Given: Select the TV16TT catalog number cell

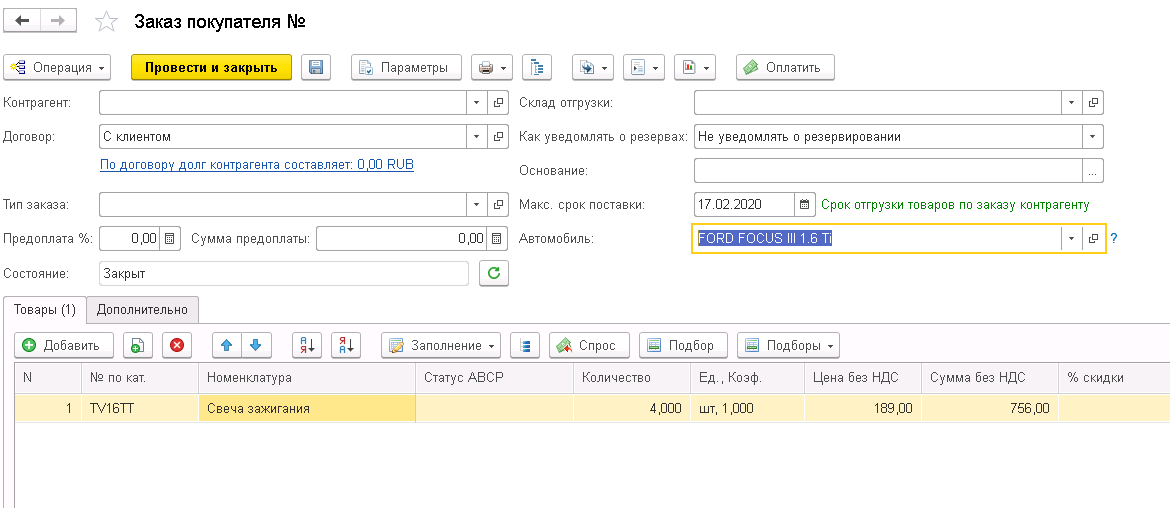Looking at the screenshot, I should click(x=140, y=408).
